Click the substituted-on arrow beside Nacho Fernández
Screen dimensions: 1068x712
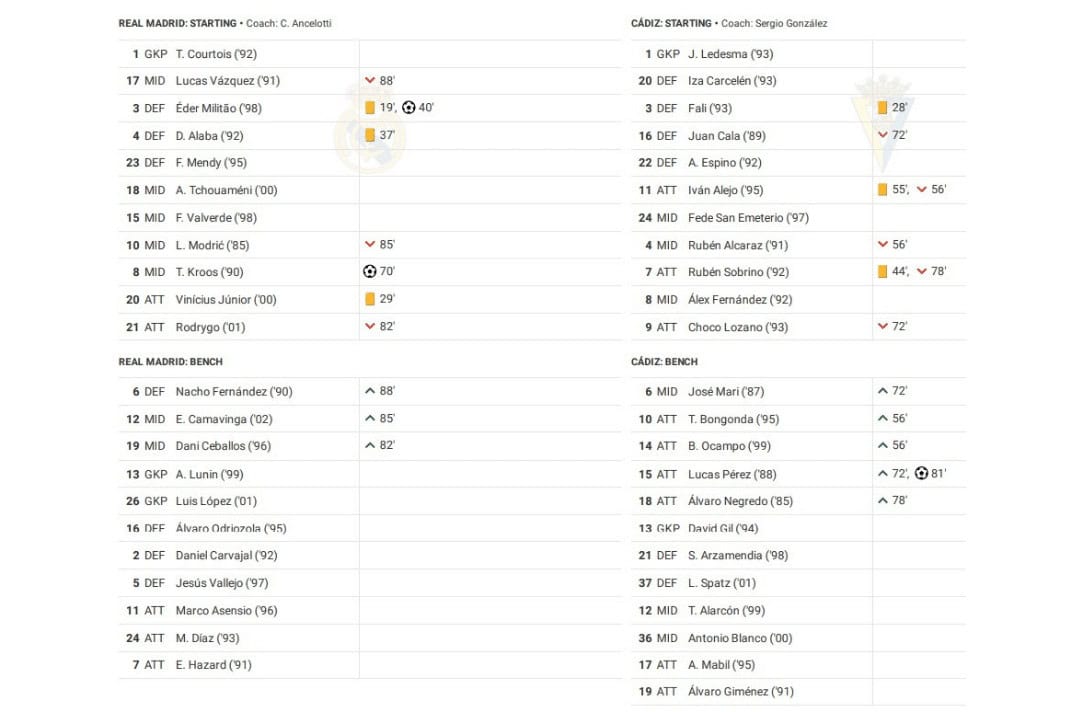tap(370, 391)
